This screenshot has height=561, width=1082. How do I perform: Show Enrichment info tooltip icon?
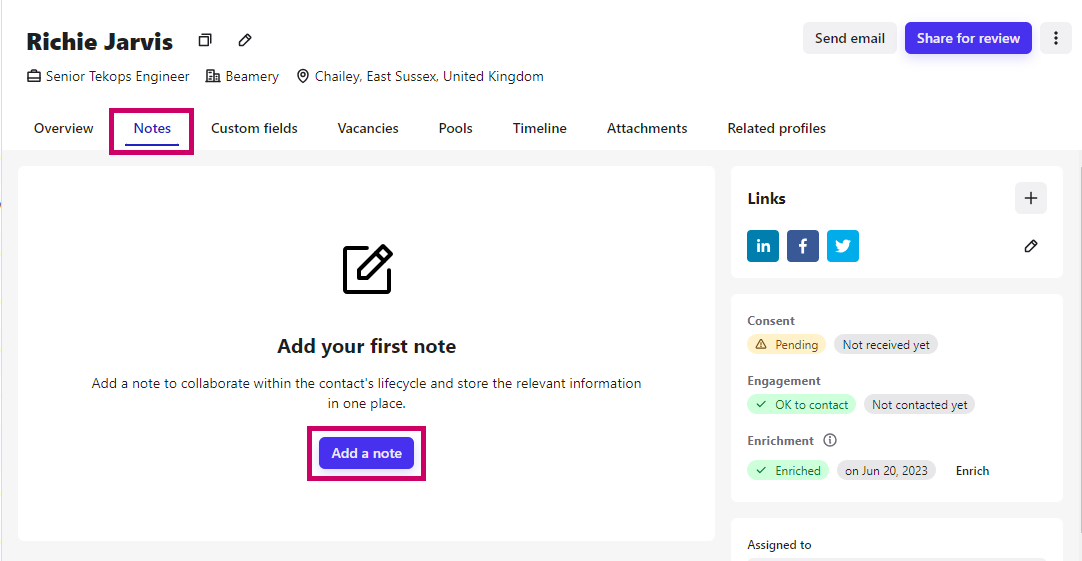(x=829, y=440)
